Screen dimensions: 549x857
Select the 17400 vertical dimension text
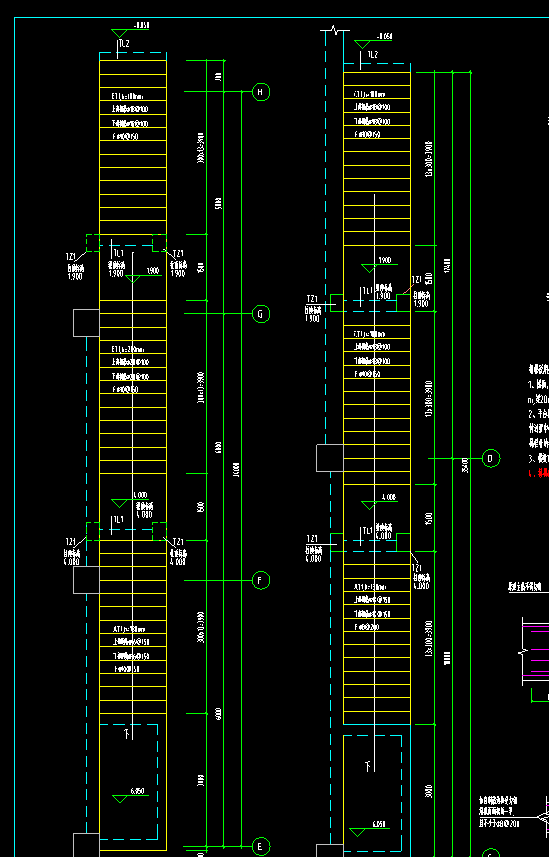(447, 266)
